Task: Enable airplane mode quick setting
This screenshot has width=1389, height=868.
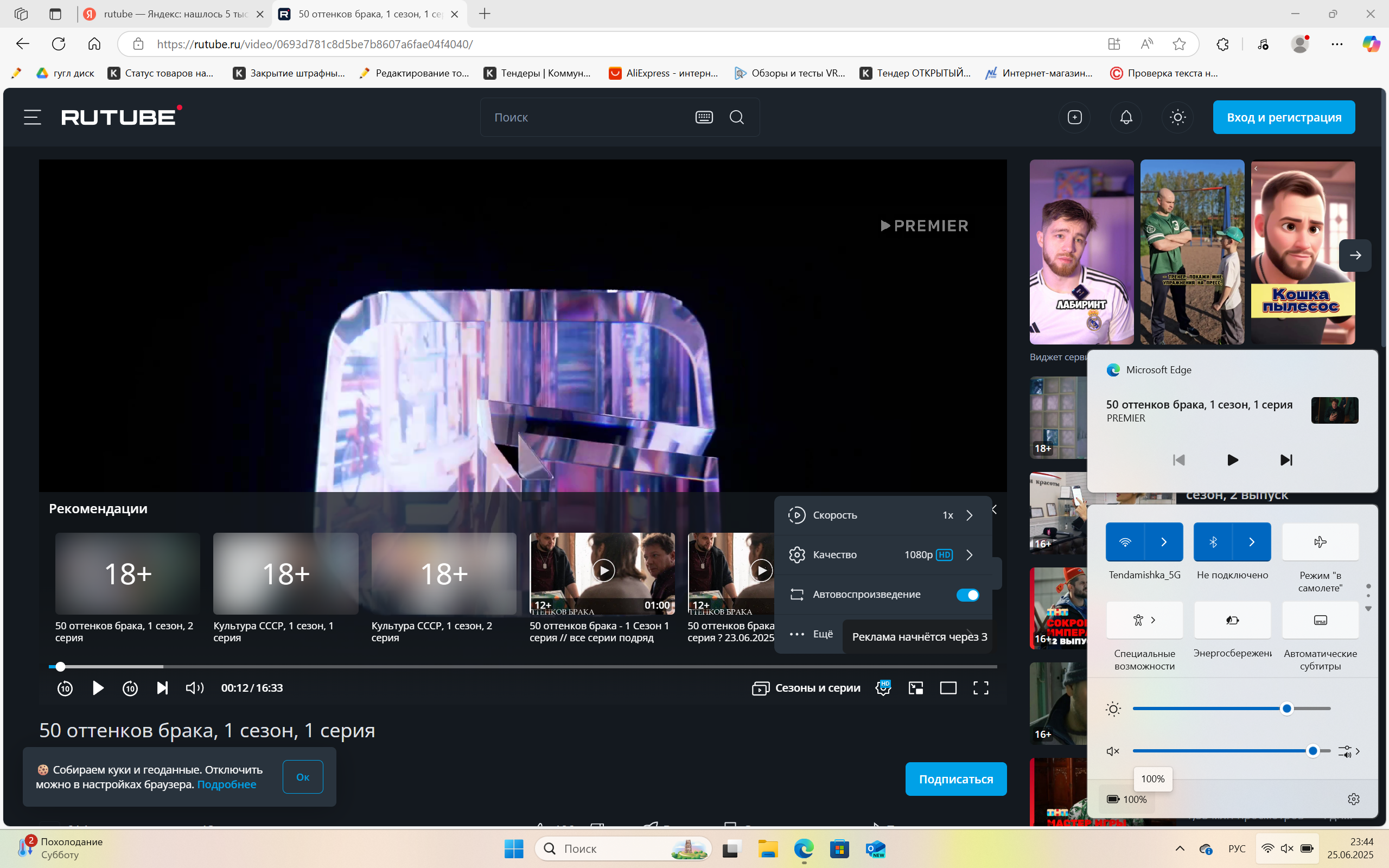Action: pos(1320,542)
